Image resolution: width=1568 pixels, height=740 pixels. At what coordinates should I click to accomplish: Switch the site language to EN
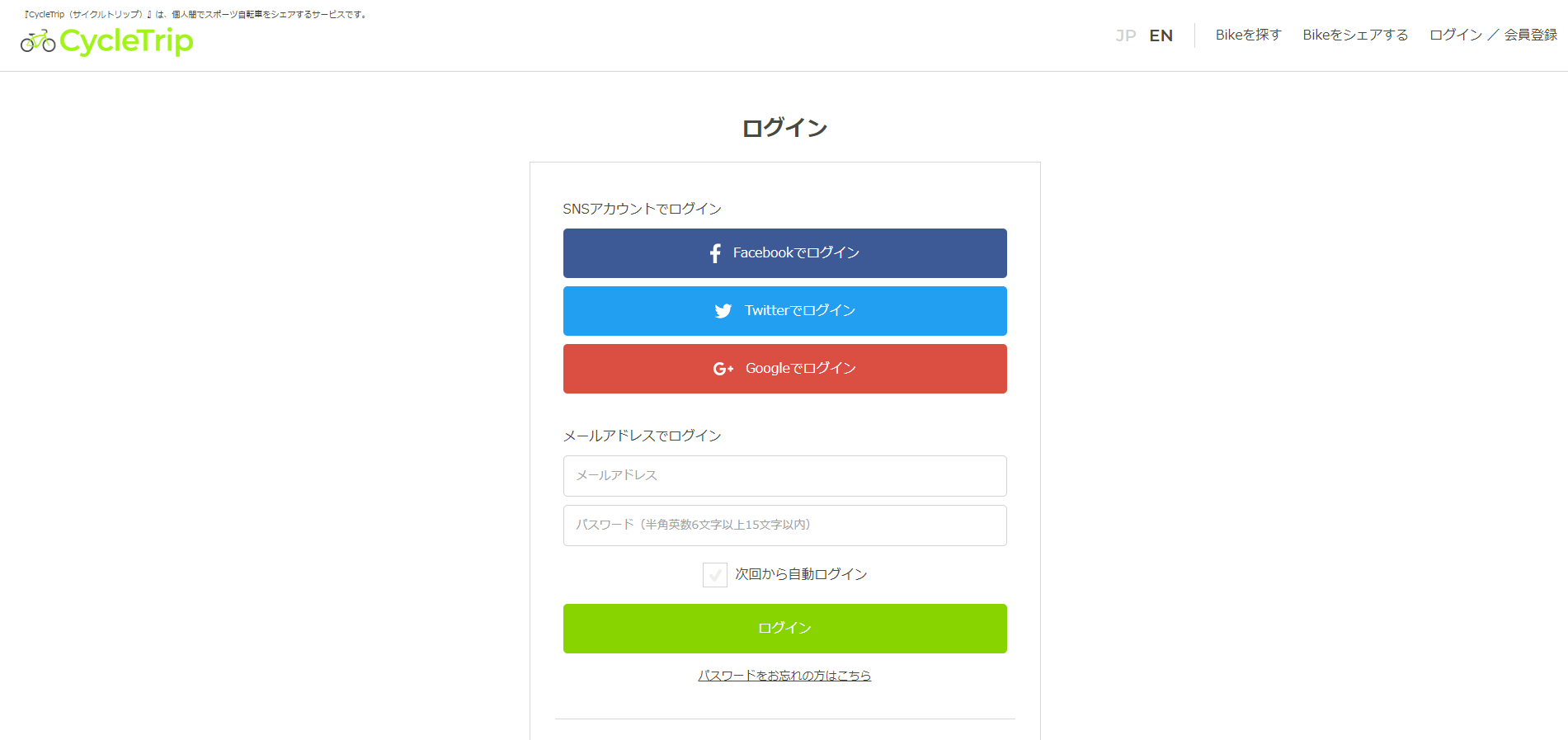(x=1161, y=35)
